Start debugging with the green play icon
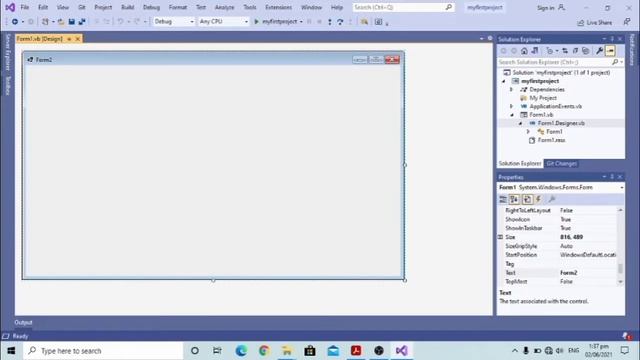 tap(256, 22)
